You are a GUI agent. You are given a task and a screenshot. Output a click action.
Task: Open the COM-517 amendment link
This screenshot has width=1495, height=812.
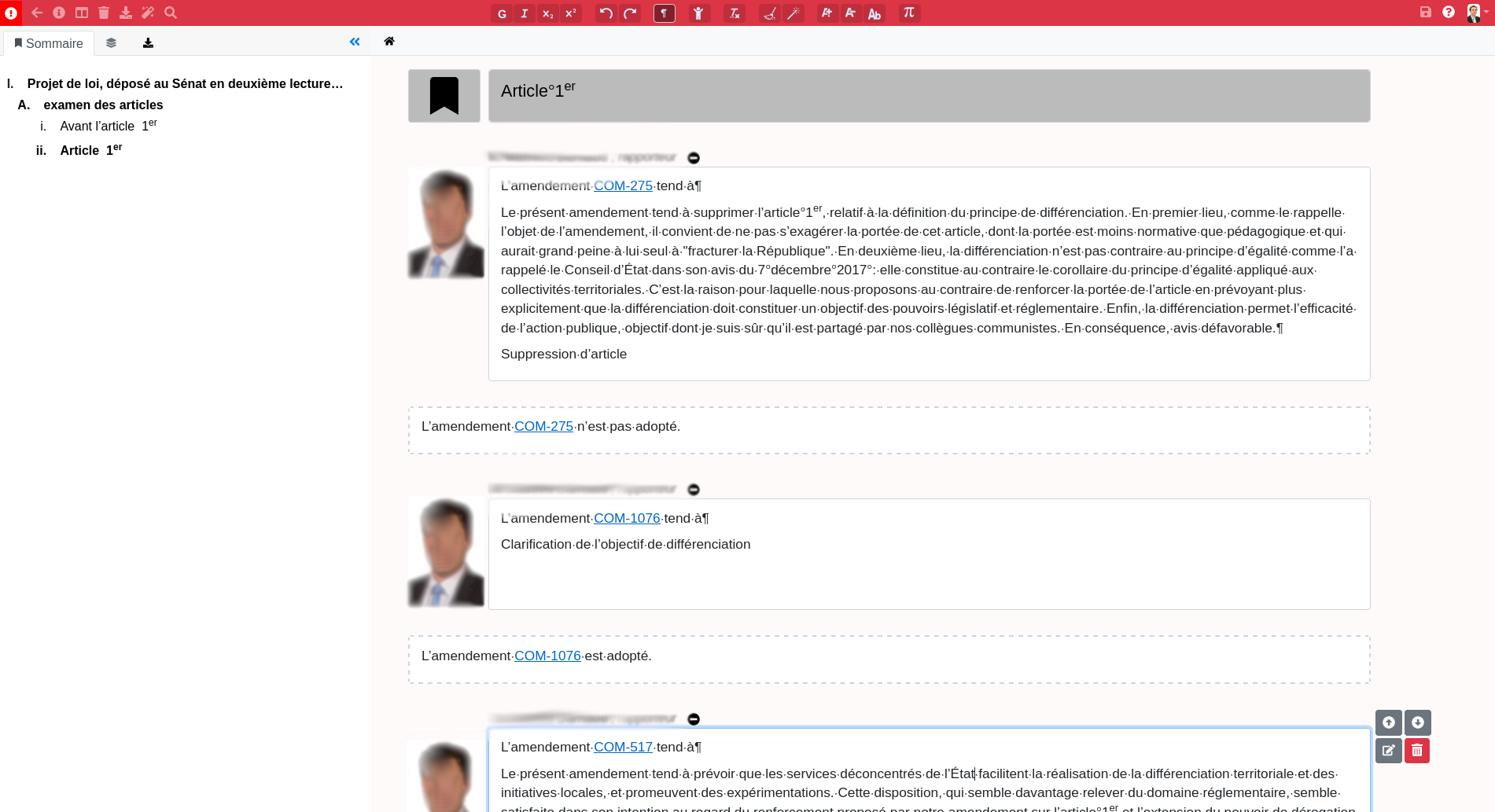tap(623, 748)
